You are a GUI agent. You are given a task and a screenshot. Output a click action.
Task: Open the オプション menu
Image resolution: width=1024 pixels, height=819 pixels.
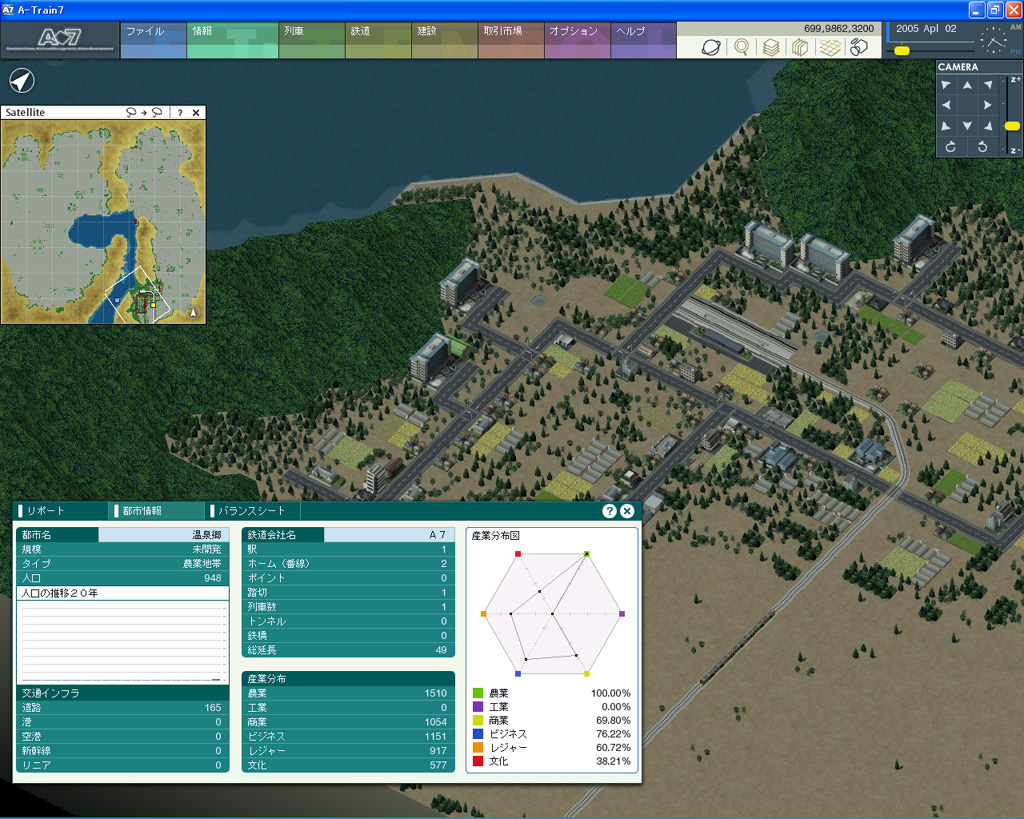pos(577,40)
